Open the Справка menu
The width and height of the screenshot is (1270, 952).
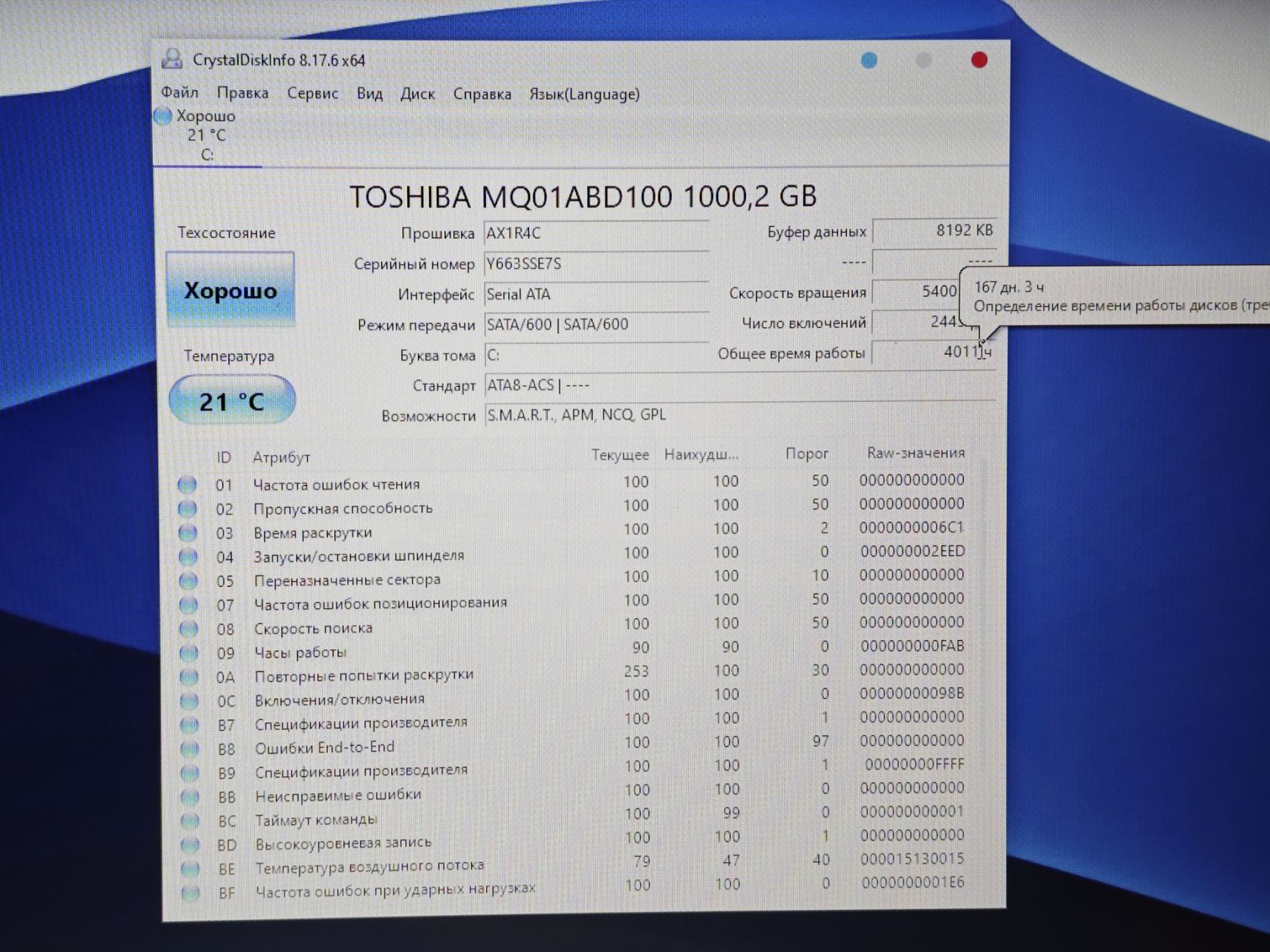tap(482, 94)
